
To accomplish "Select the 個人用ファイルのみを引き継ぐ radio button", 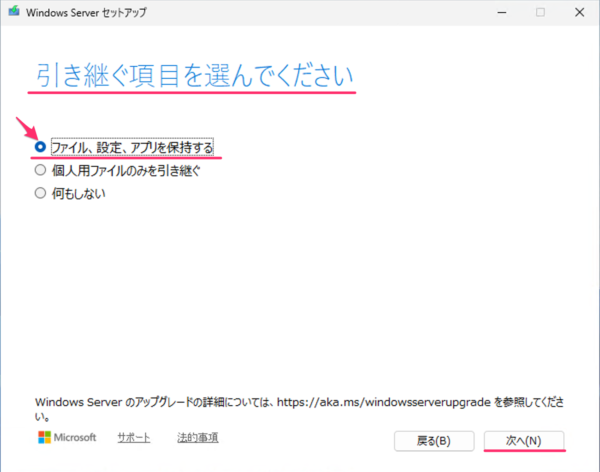I will click(40, 170).
